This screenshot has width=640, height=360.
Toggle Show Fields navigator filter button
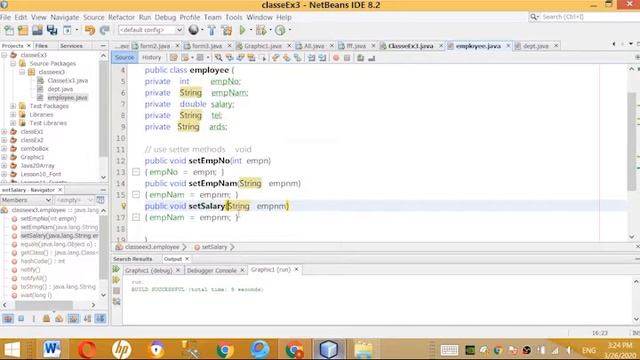click(x=21, y=318)
